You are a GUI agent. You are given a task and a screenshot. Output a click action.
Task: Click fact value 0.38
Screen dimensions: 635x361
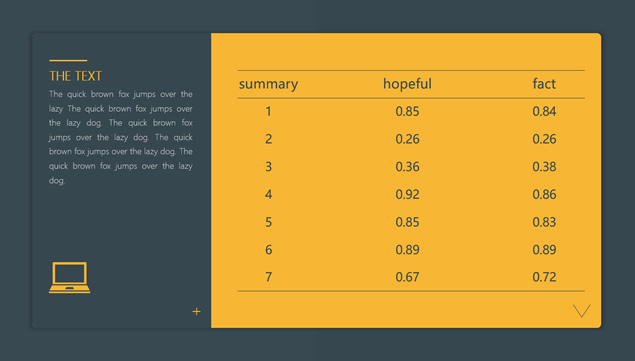pyautogui.click(x=544, y=167)
